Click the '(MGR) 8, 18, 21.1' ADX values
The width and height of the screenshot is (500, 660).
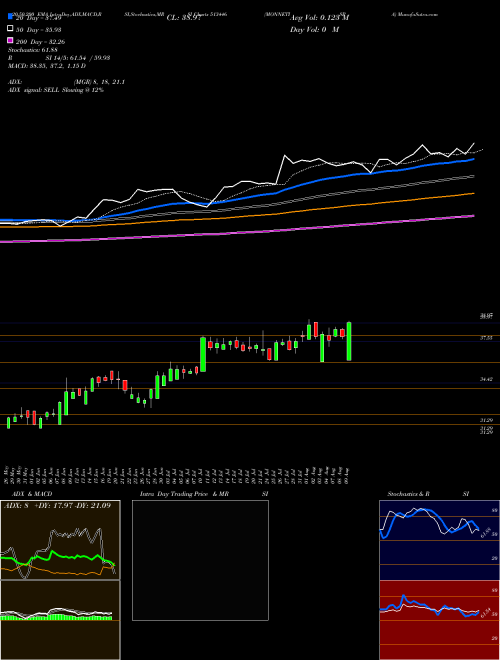(99, 82)
